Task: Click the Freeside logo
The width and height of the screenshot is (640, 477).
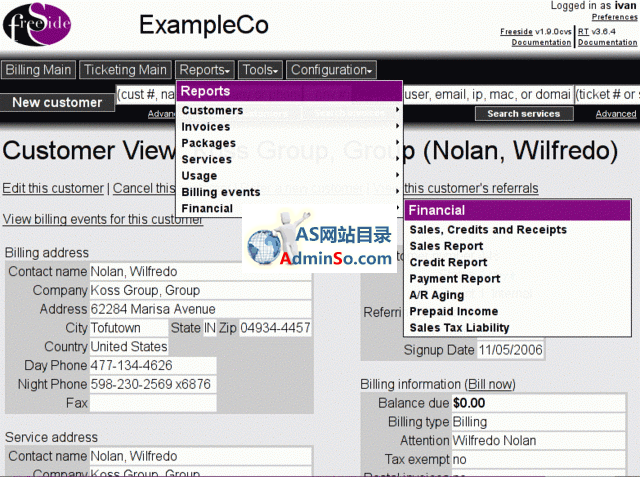Action: (x=37, y=24)
